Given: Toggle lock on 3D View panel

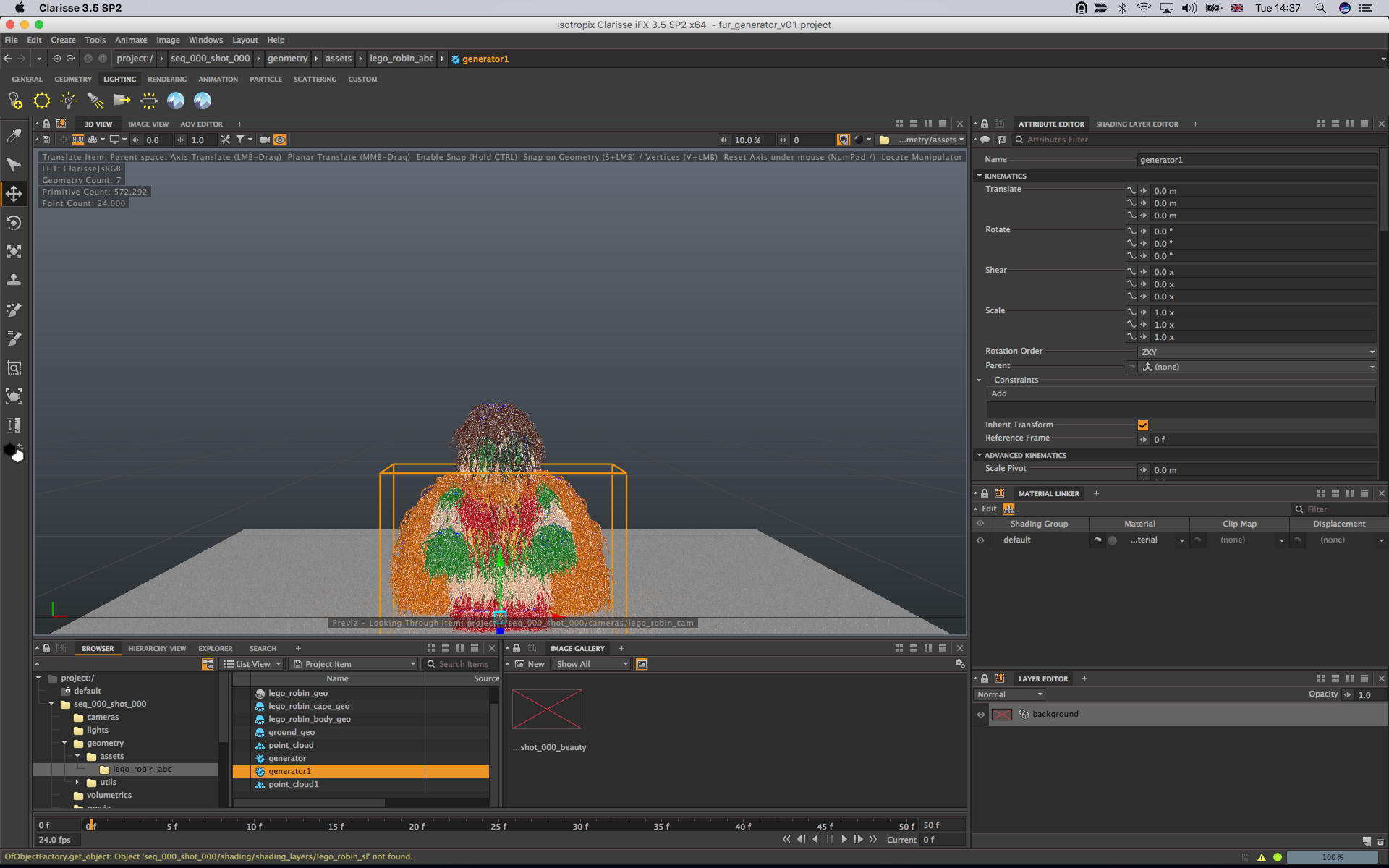Looking at the screenshot, I should pyautogui.click(x=46, y=124).
